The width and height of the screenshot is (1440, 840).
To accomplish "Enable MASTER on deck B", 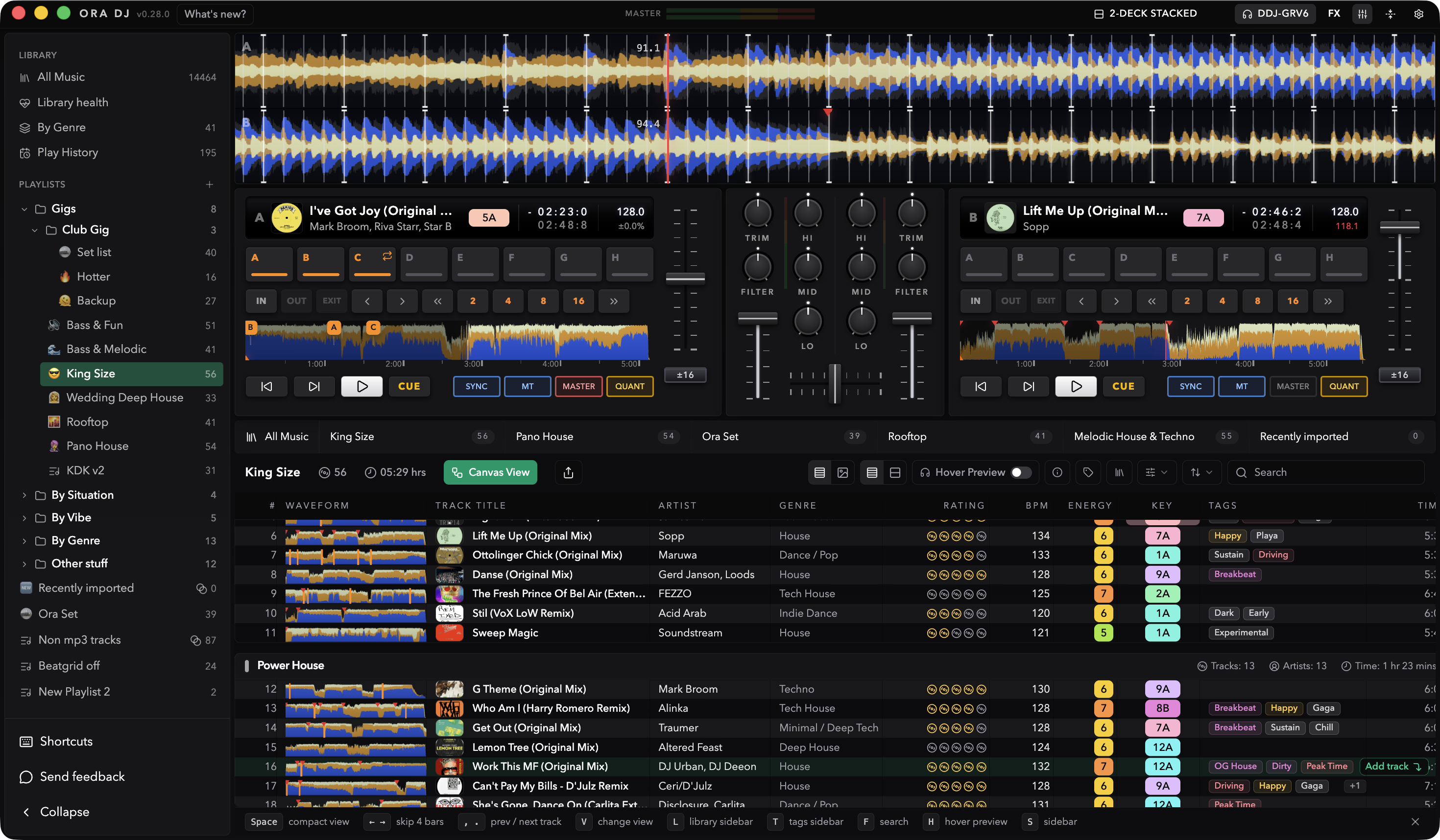I will tap(1293, 387).
